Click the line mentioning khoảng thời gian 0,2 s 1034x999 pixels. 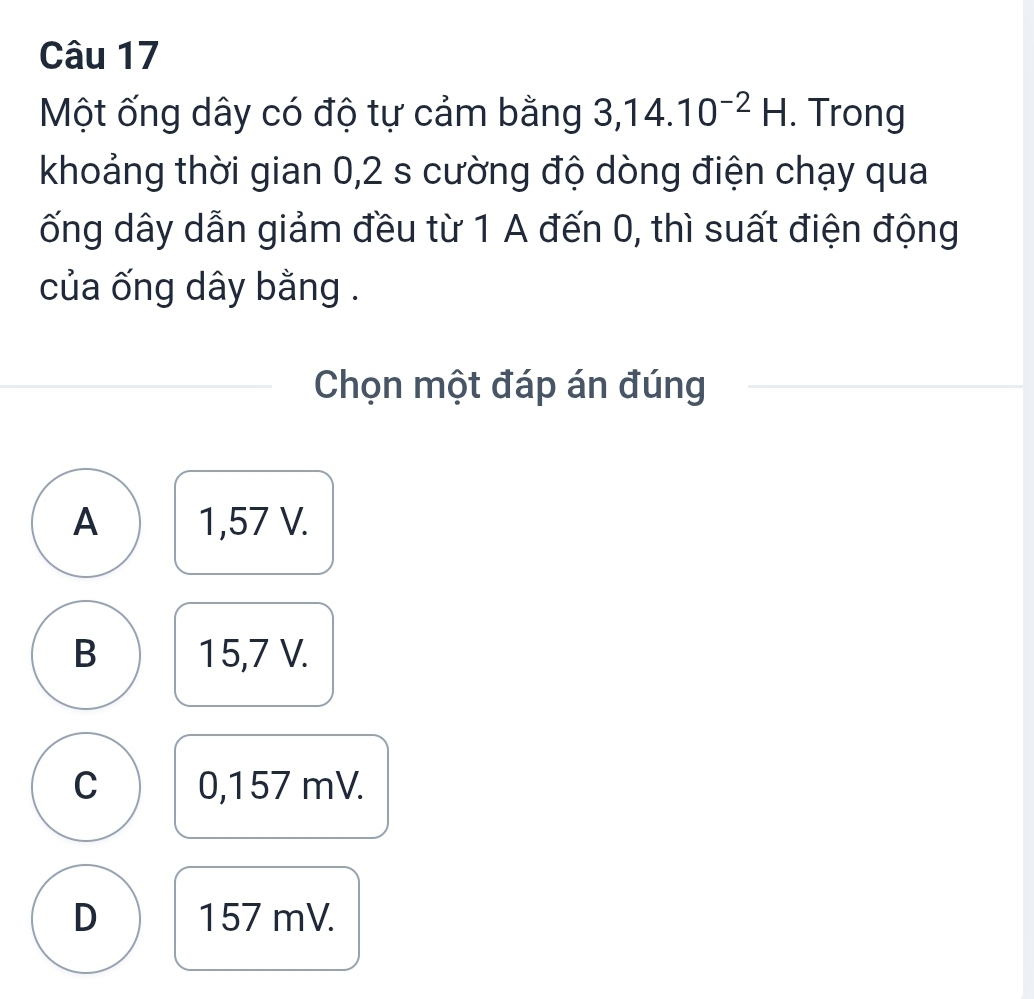point(483,171)
